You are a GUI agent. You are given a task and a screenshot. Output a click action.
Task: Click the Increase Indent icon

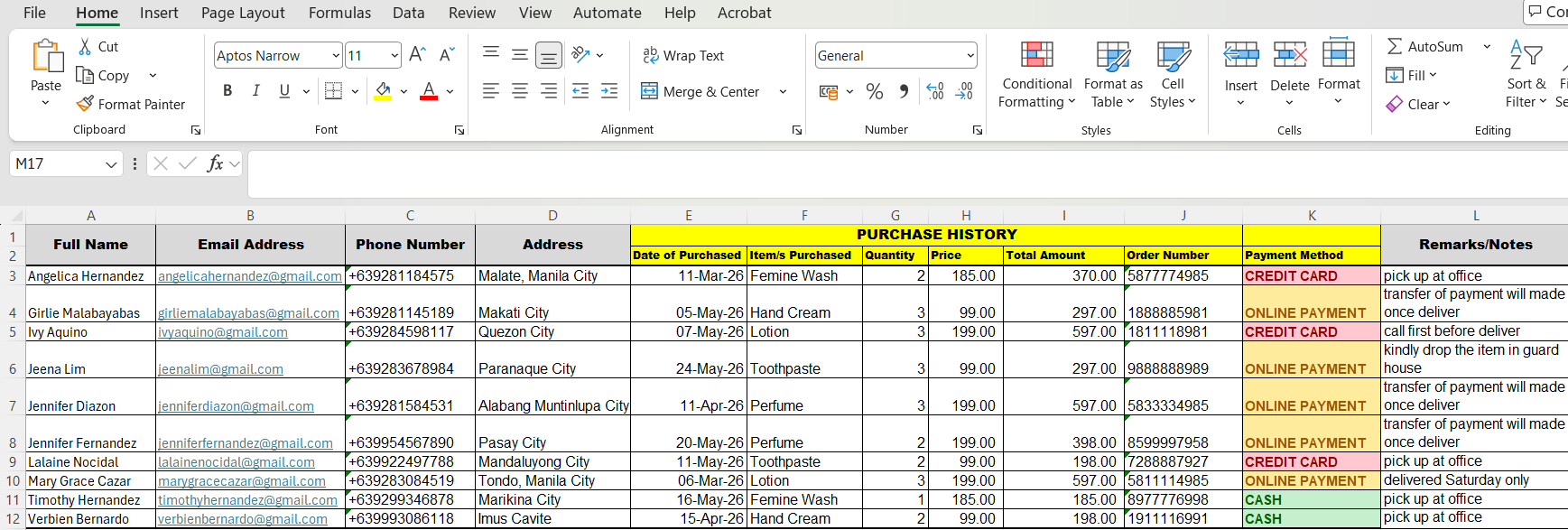pyautogui.click(x=609, y=91)
